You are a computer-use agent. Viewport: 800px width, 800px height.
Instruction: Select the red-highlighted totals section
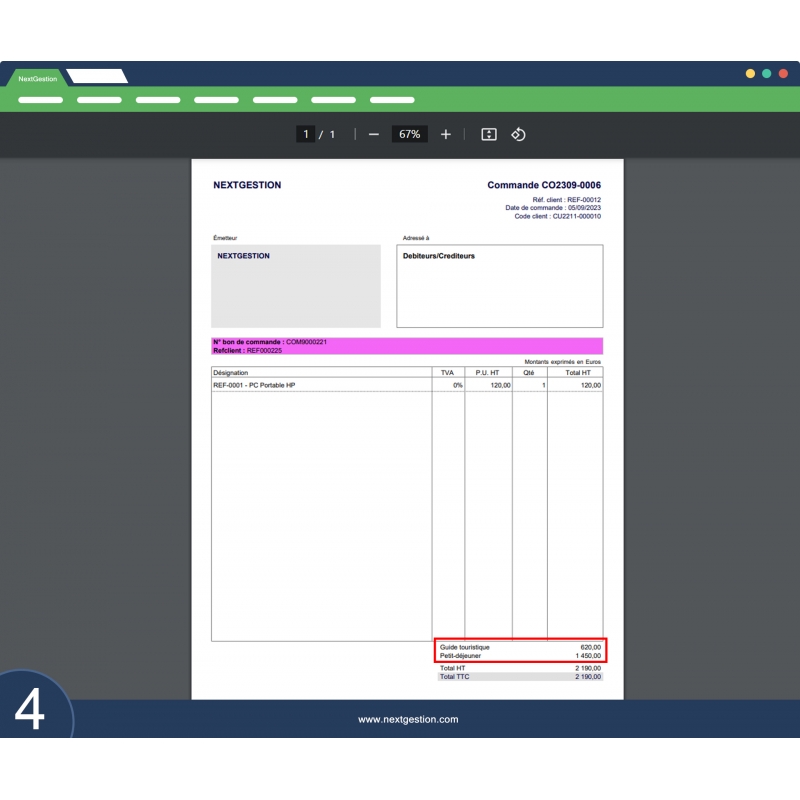[x=518, y=650]
